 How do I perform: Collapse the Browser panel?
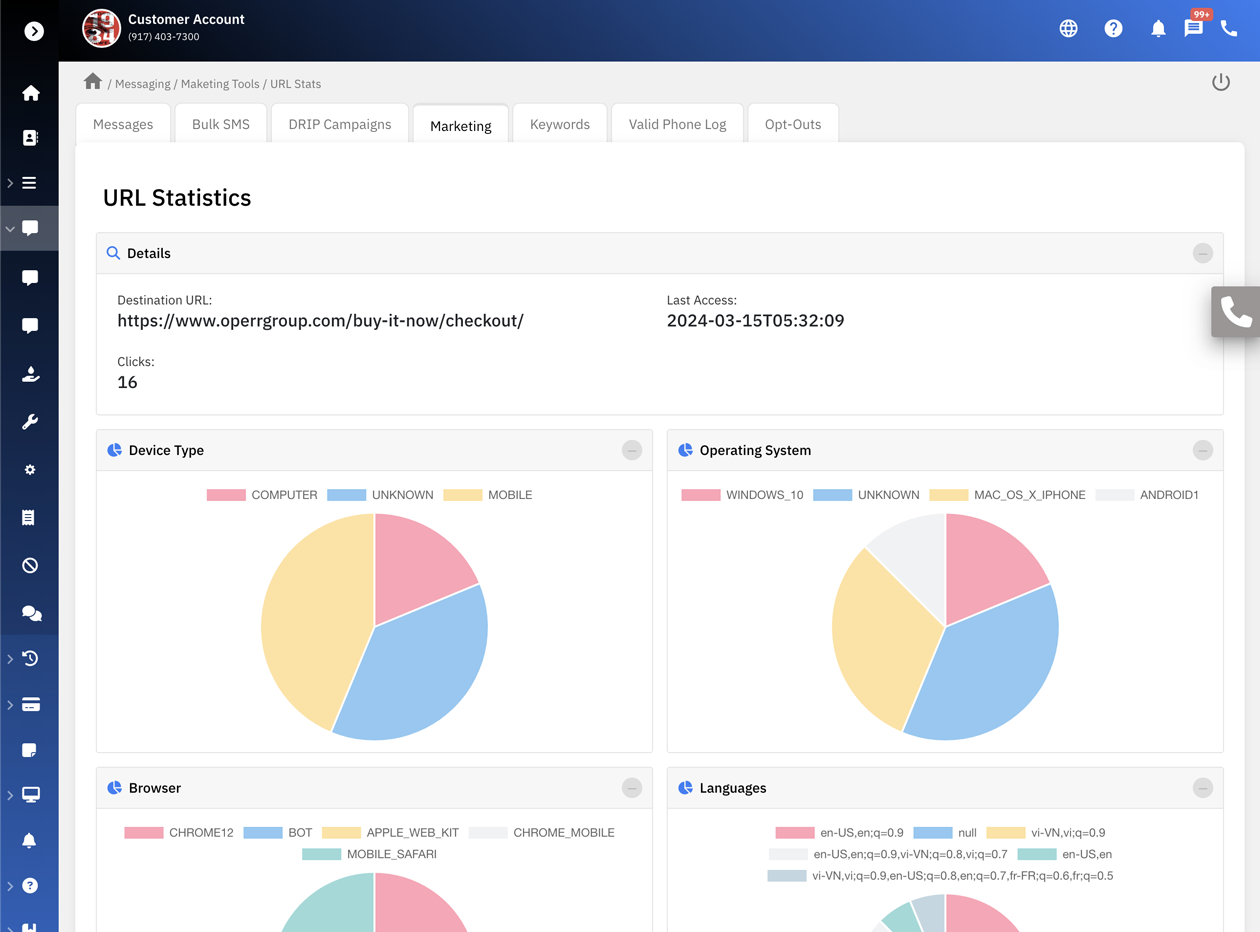tap(632, 788)
